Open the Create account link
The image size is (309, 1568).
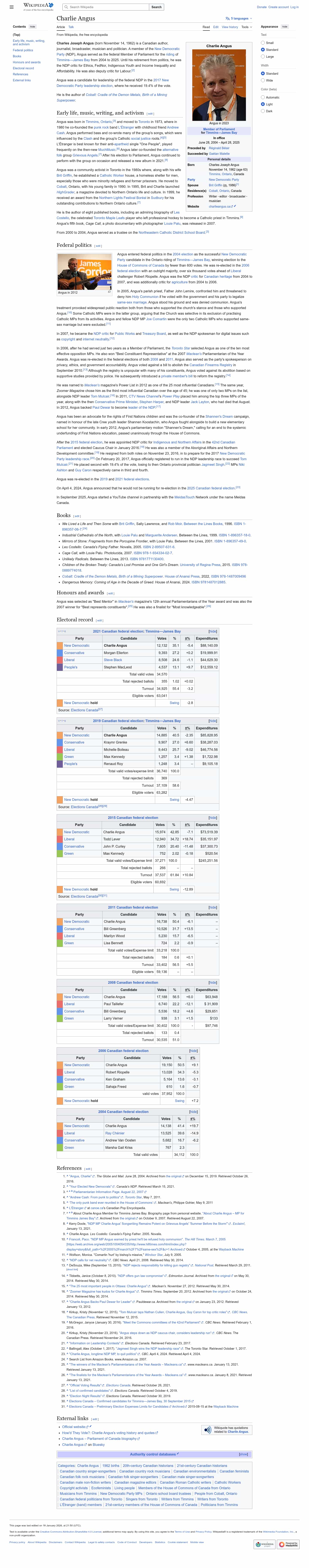279,7
